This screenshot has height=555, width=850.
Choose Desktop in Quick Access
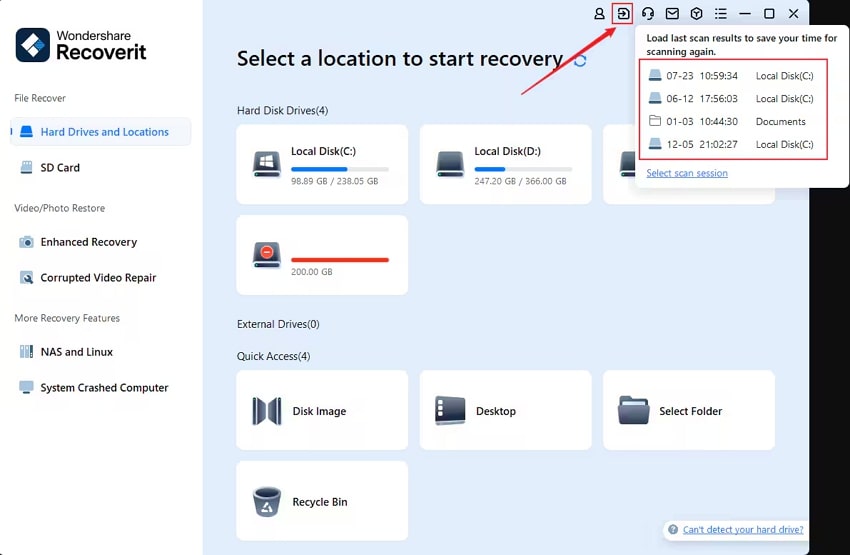point(505,410)
